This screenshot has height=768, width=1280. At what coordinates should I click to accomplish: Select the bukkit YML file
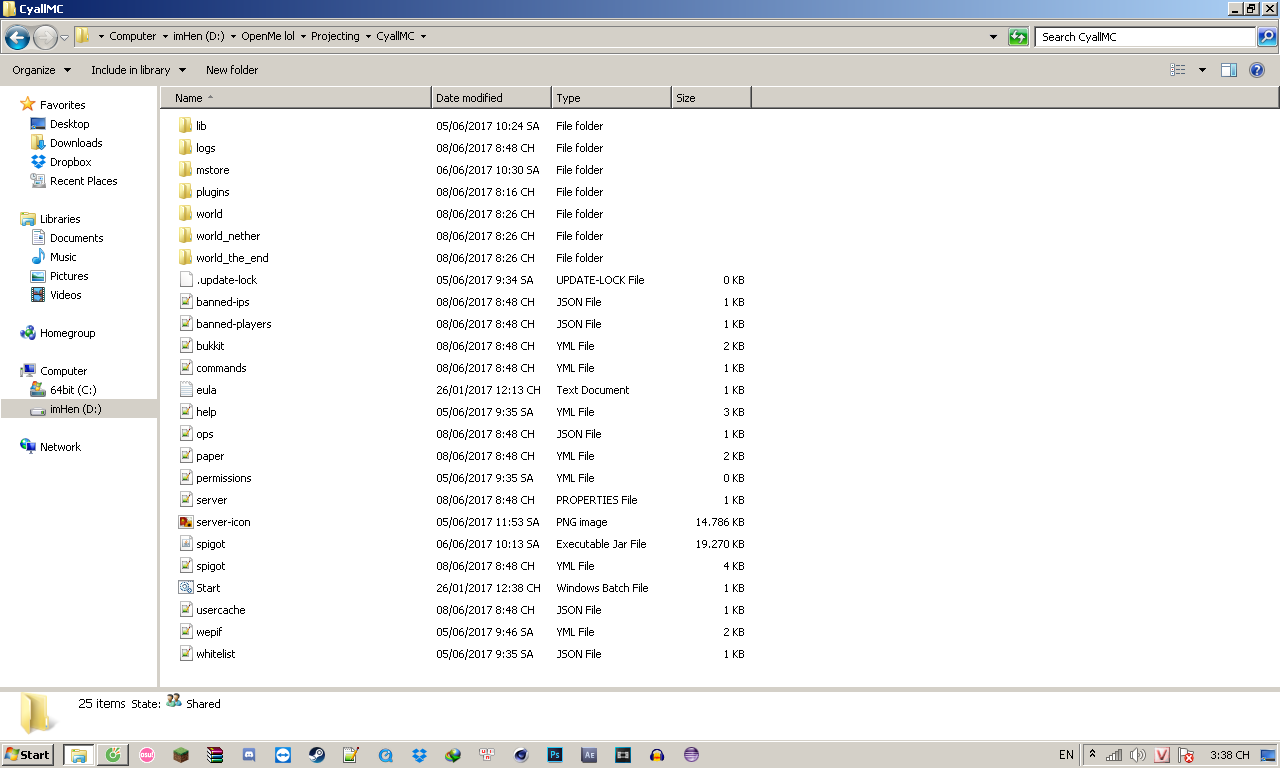tap(201, 346)
